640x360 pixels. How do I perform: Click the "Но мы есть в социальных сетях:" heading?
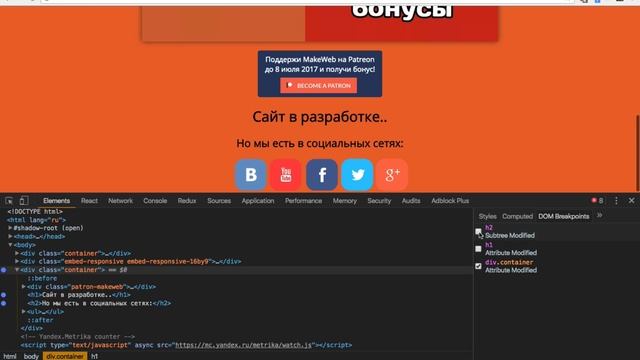(320, 143)
